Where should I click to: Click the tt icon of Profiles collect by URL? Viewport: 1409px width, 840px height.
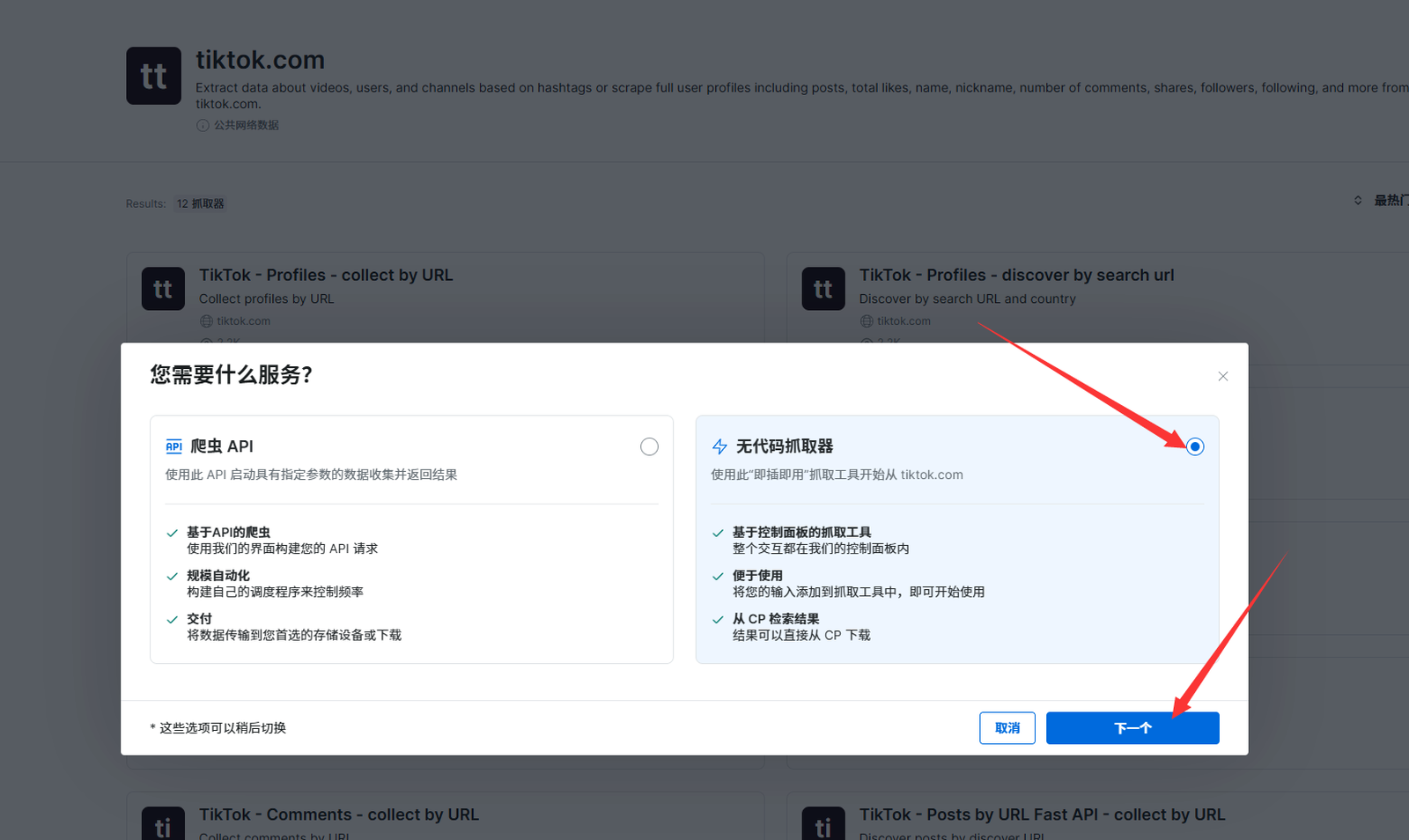click(163, 289)
